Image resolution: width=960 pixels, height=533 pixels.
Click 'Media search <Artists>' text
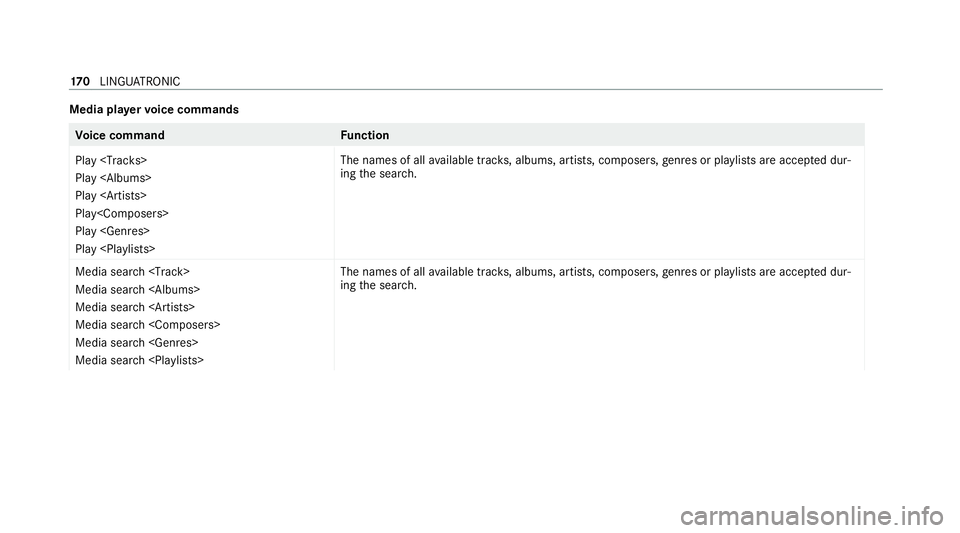click(x=135, y=307)
